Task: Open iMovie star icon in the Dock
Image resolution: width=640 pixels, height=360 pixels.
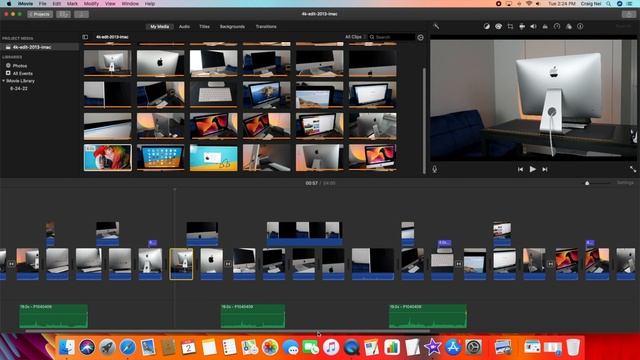Action: click(x=433, y=347)
